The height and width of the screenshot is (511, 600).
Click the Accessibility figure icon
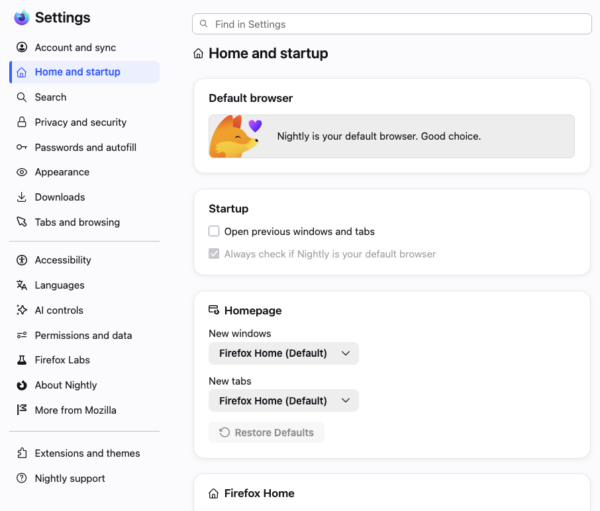pos(22,260)
